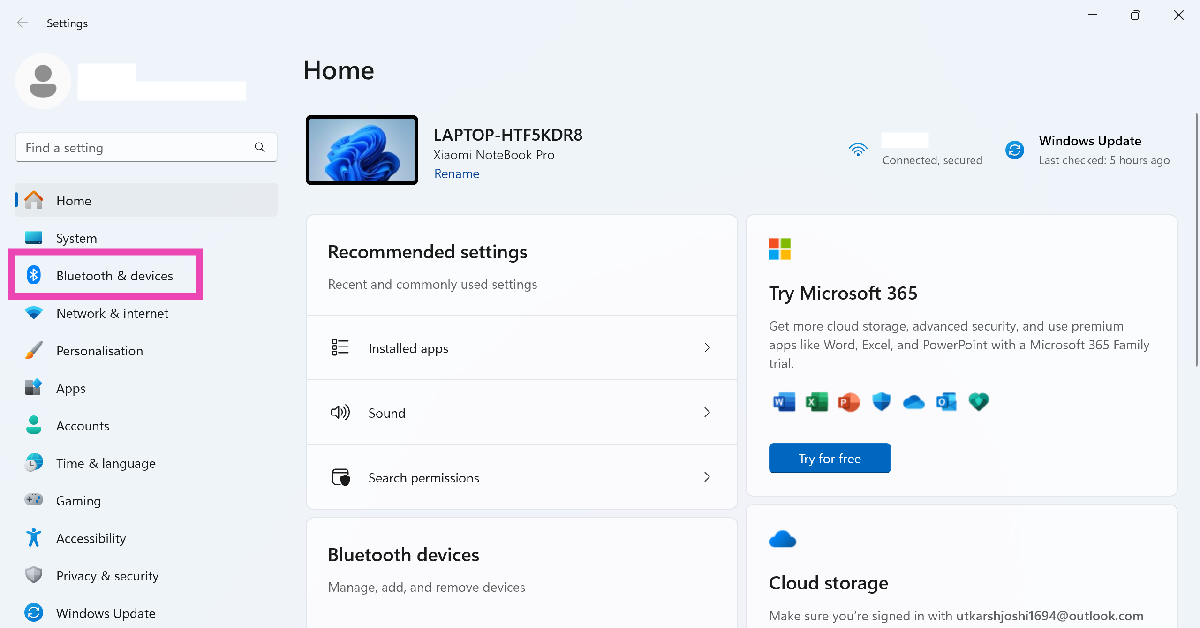Click the Sound speaker icon
This screenshot has height=628, width=1200.
(340, 412)
